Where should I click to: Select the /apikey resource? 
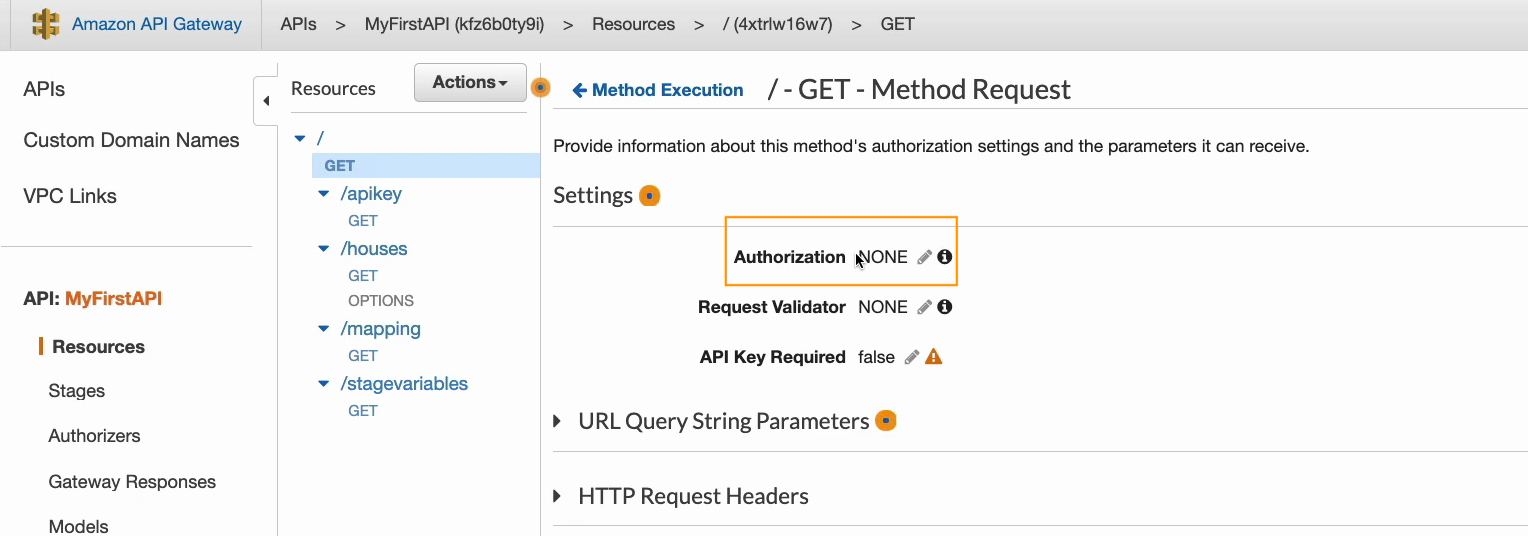tap(371, 194)
